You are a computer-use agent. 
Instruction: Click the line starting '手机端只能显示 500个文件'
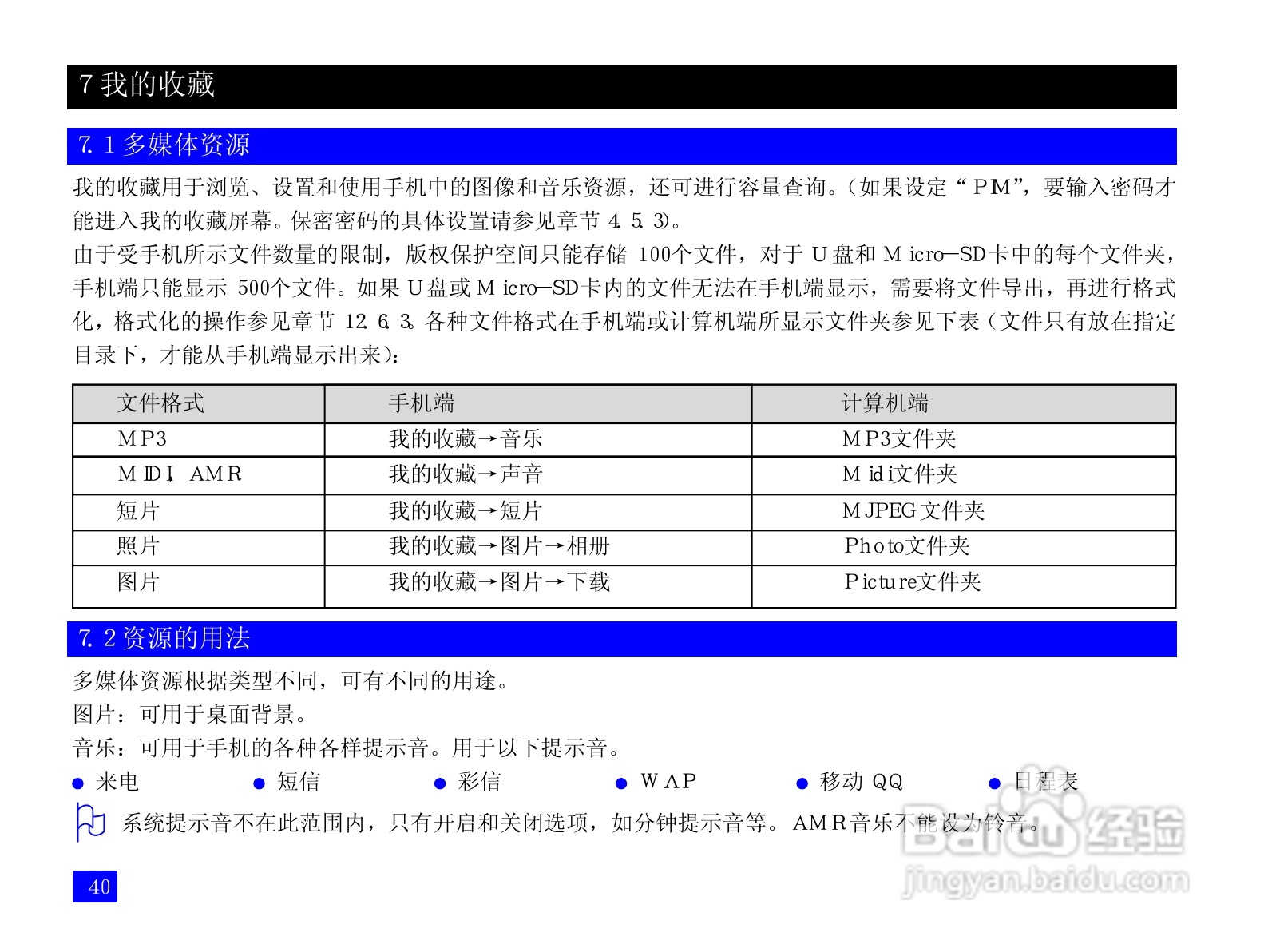624,288
